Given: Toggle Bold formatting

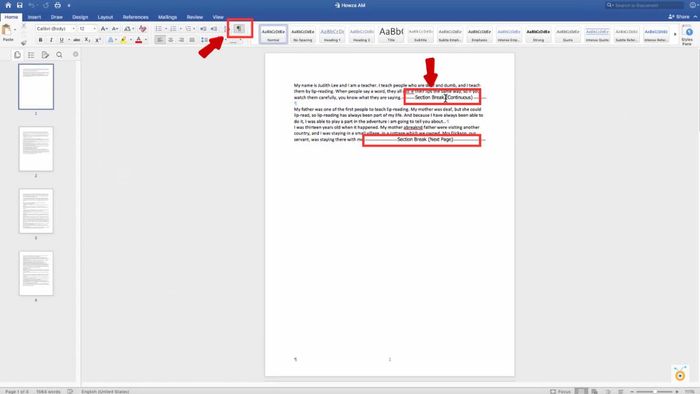Looking at the screenshot, I should click(x=40, y=40).
